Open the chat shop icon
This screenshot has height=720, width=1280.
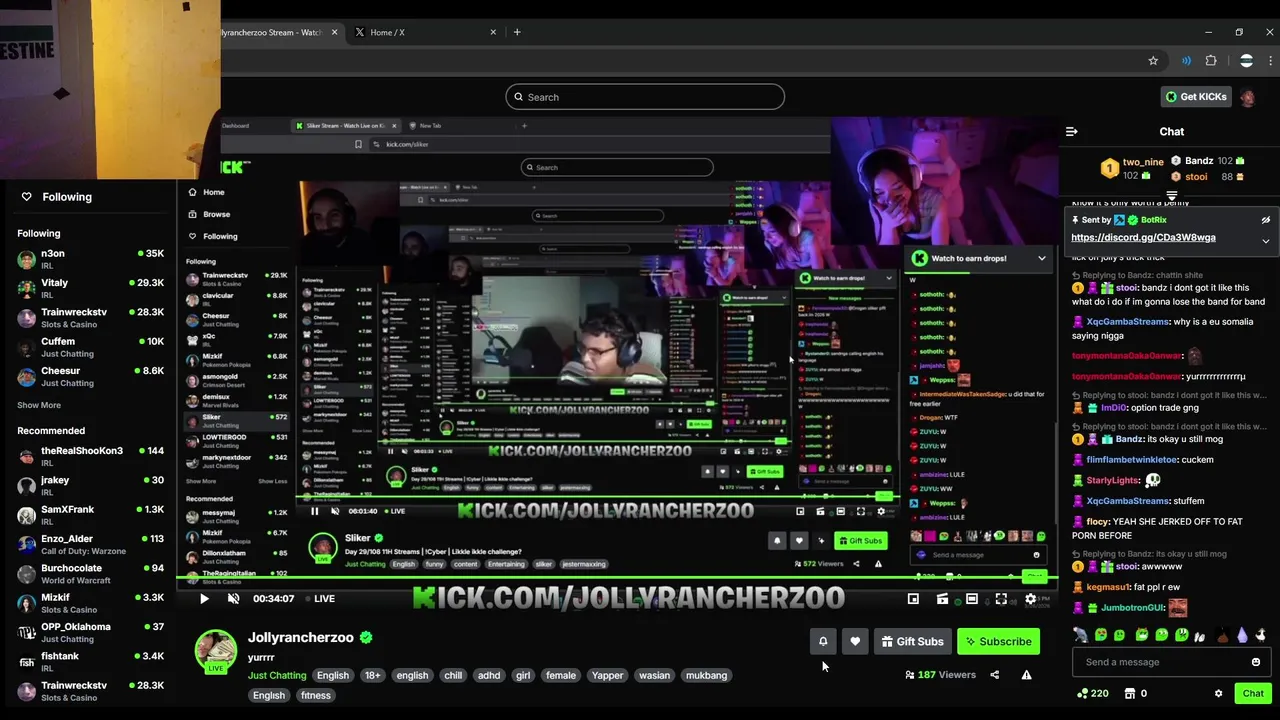[1130, 693]
